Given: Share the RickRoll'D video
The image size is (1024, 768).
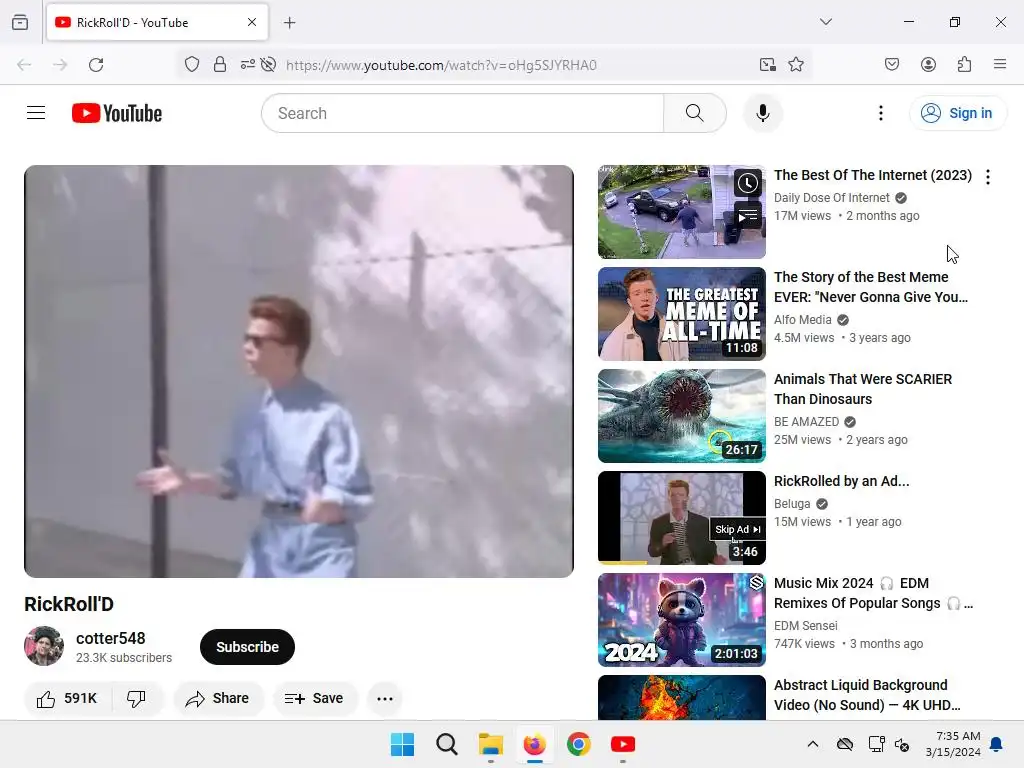Looking at the screenshot, I should 217,699.
